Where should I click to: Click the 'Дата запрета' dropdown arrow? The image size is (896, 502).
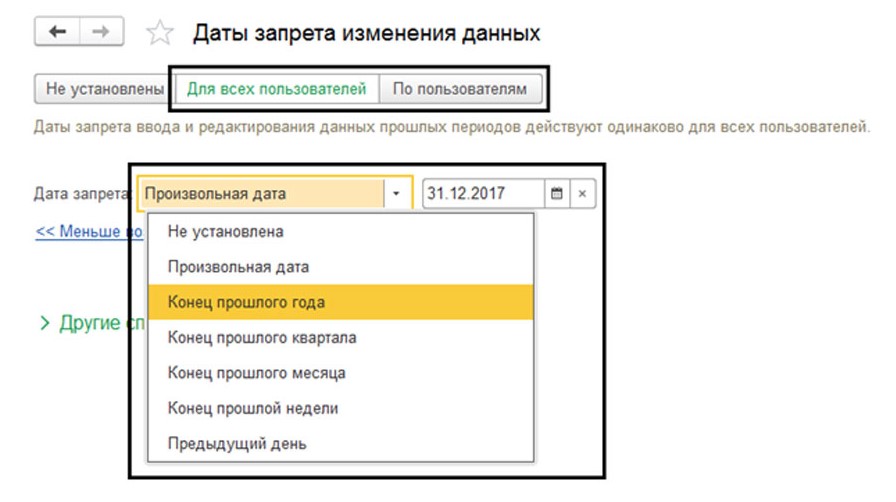click(x=397, y=193)
